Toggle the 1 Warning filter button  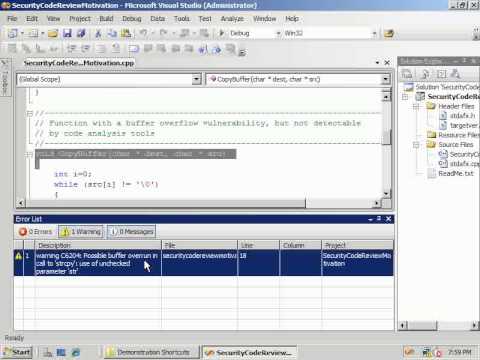(x=81, y=231)
